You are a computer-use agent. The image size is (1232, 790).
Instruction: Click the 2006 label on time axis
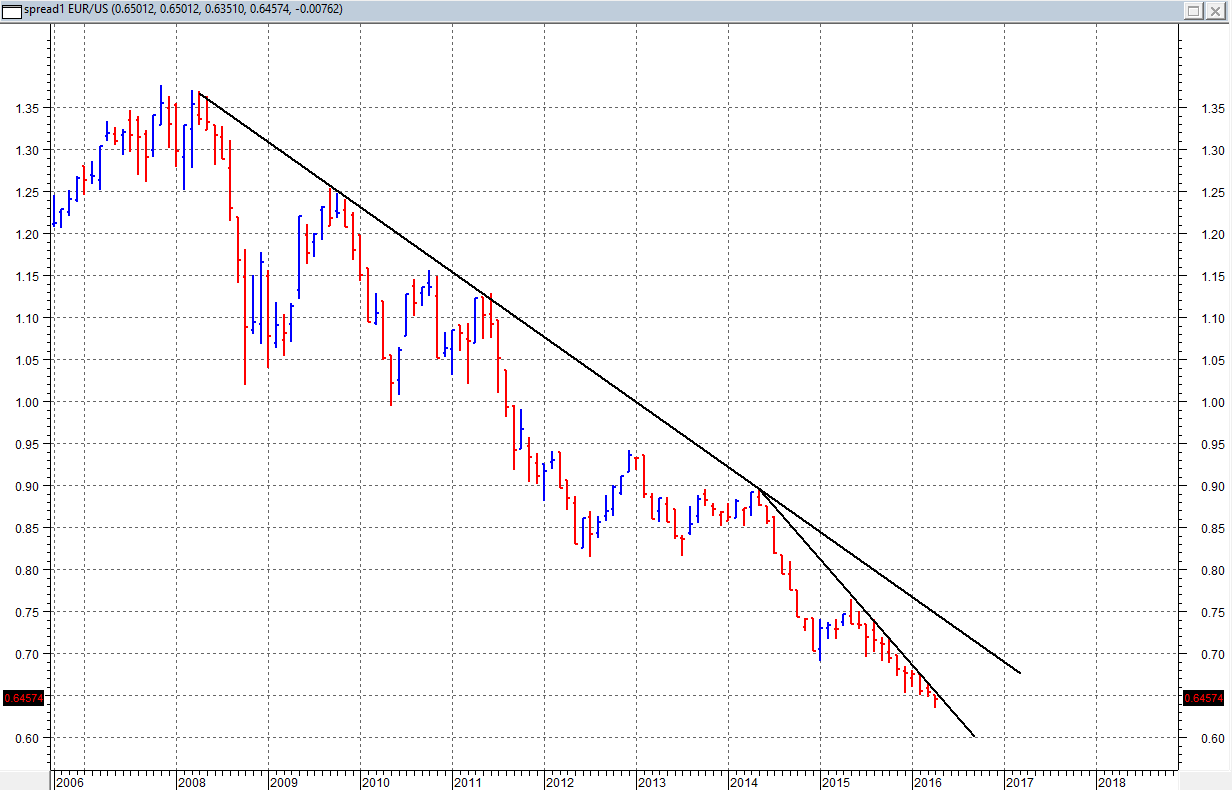pos(70,781)
